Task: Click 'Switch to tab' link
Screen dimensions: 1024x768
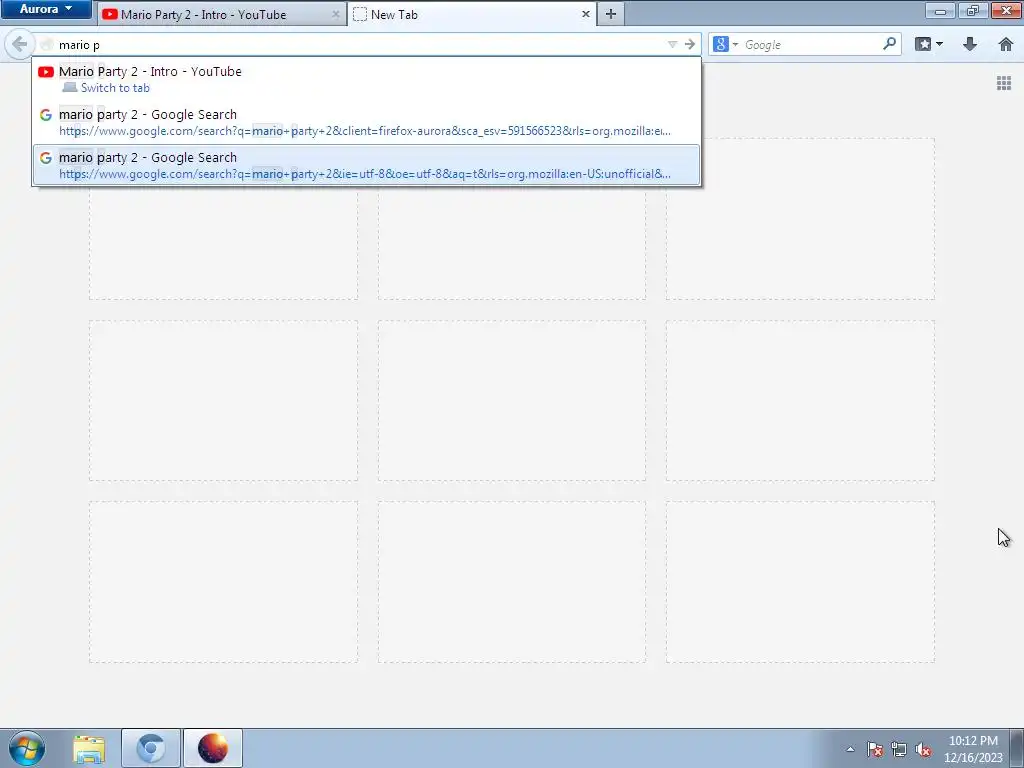Action: coord(115,88)
